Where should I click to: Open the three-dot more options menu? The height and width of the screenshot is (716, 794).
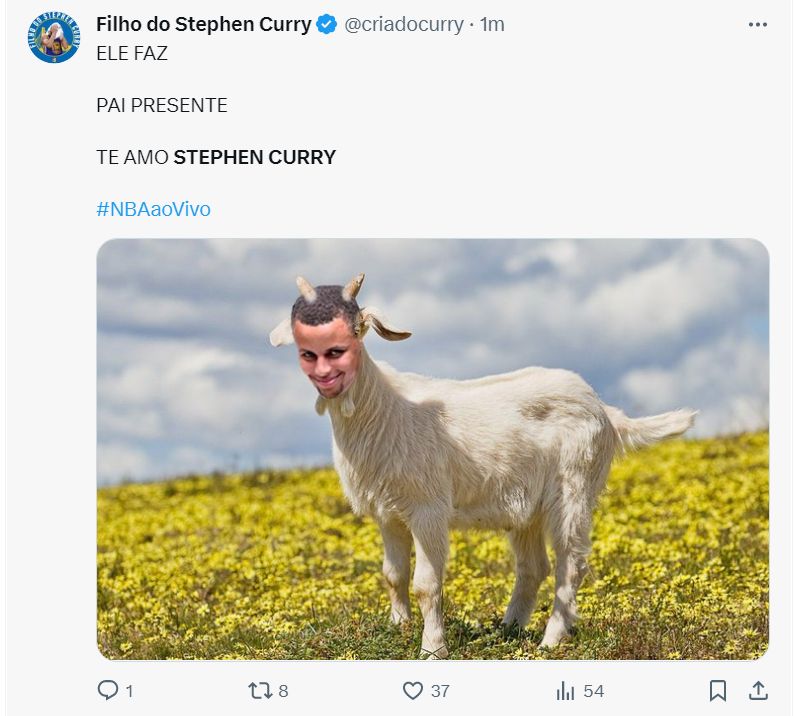point(757,25)
